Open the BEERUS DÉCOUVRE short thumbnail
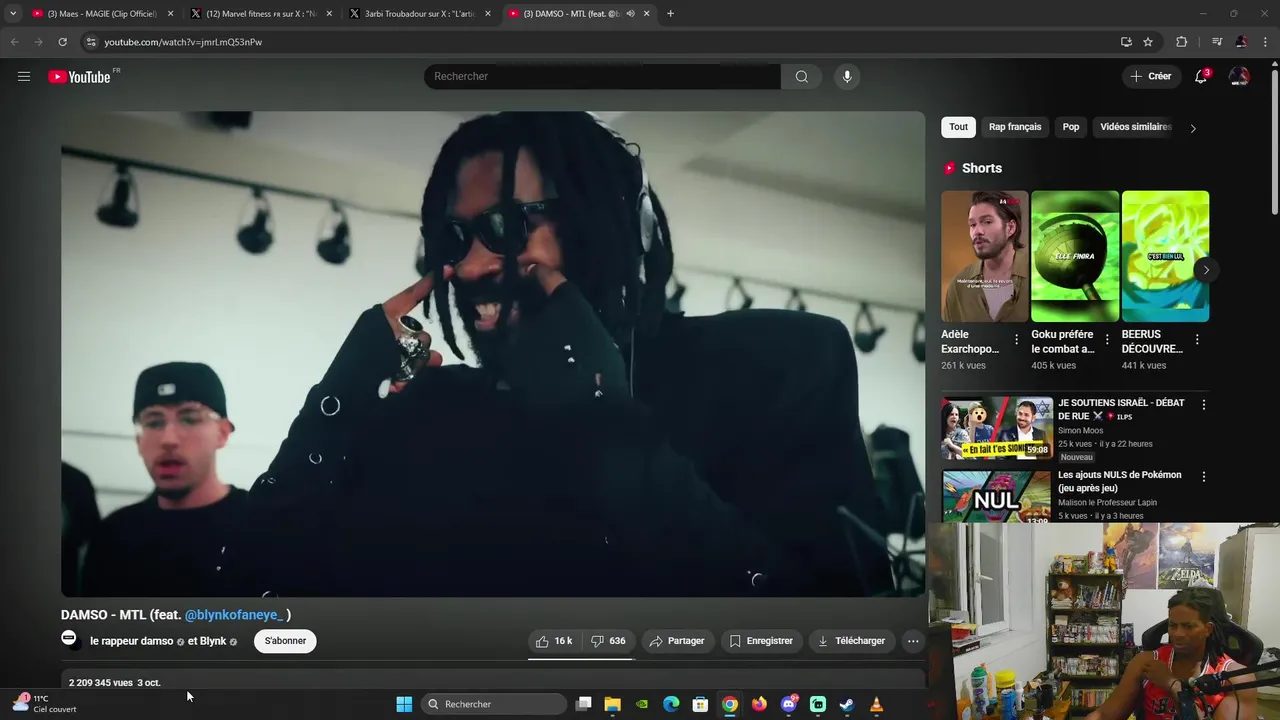This screenshot has width=1280, height=720. [1165, 256]
